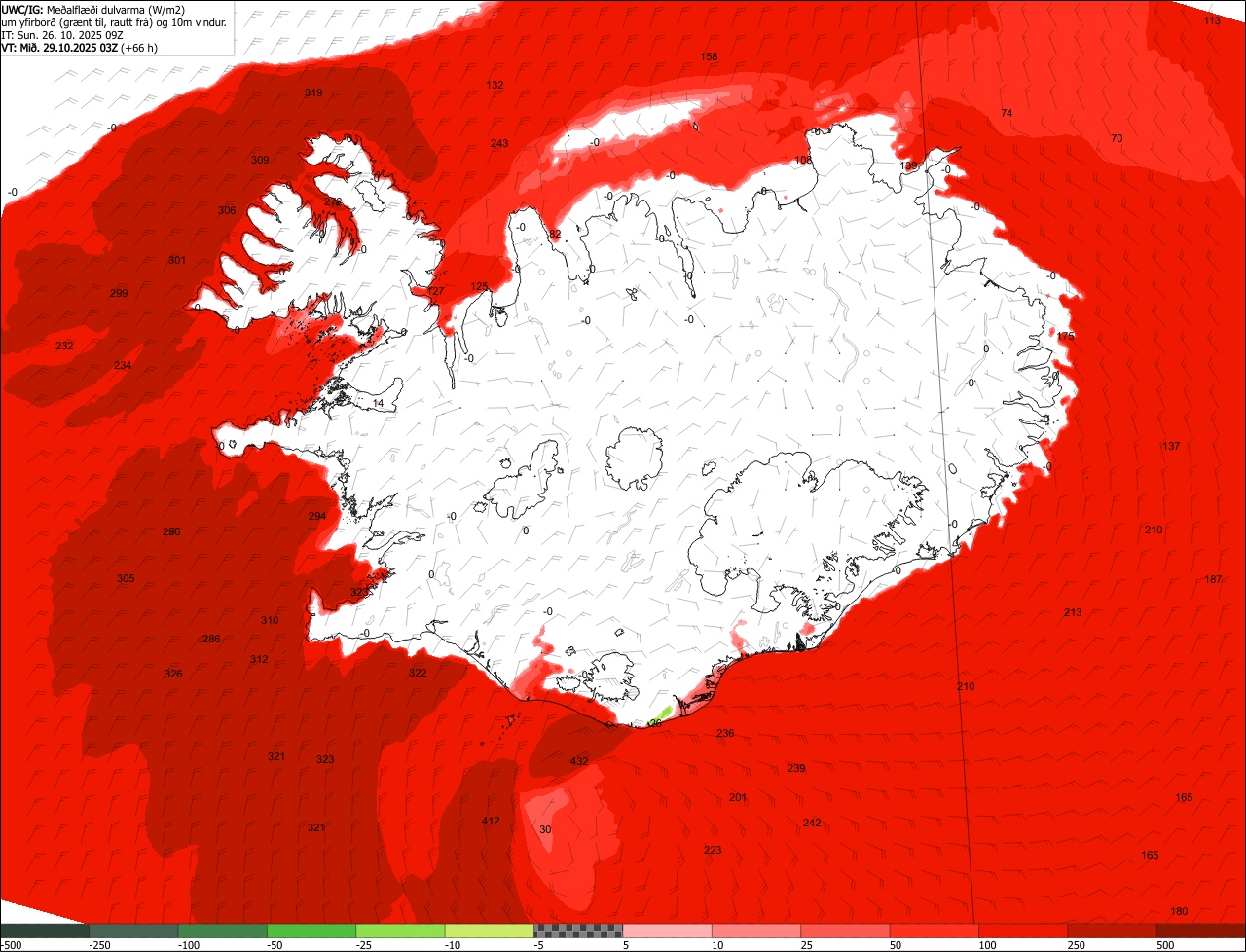Click the map value 70
Screen dimensions: 1246x952
point(1117,139)
